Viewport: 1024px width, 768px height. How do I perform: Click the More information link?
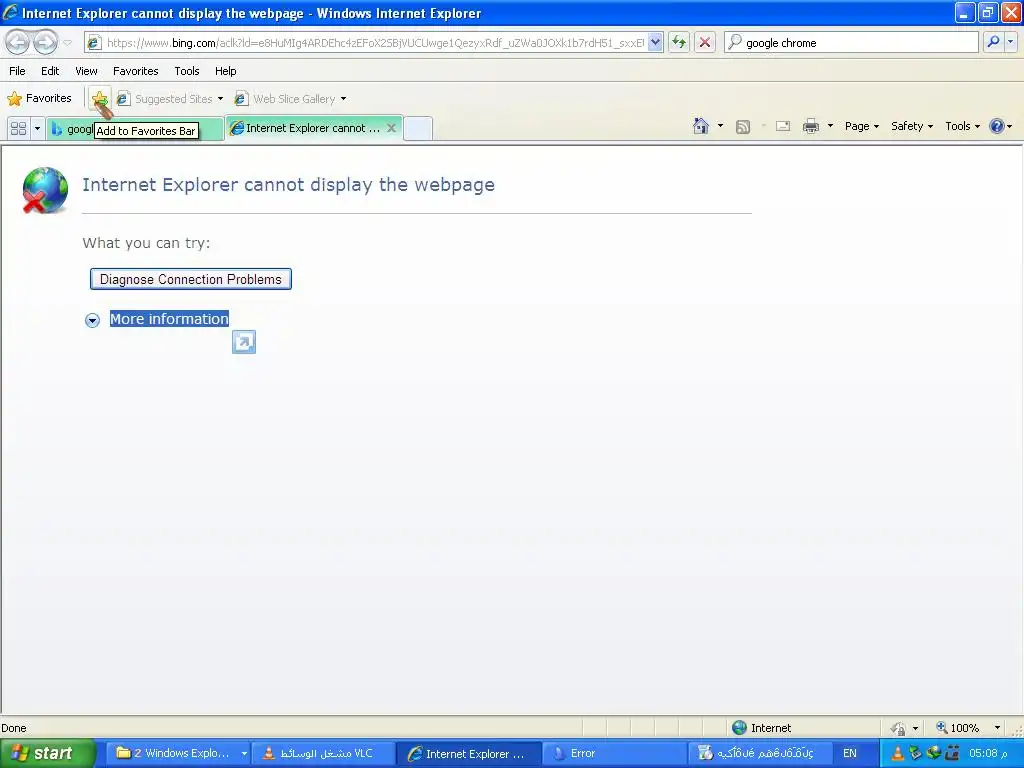[169, 319]
